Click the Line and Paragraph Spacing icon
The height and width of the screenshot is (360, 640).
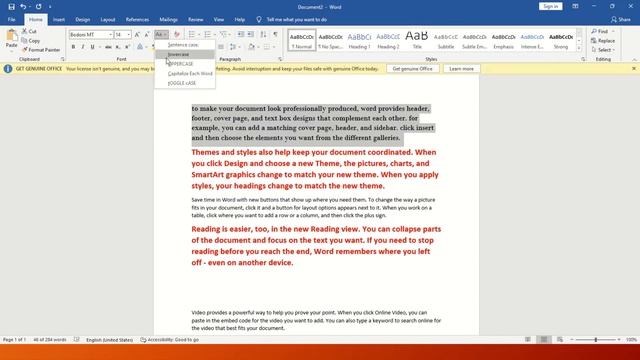[233, 47]
